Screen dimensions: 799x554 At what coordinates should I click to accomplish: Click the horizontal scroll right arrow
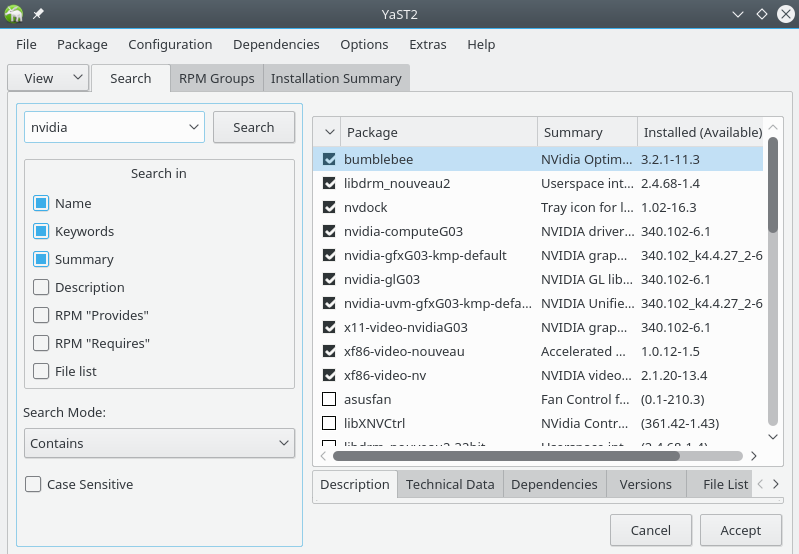[x=754, y=456]
